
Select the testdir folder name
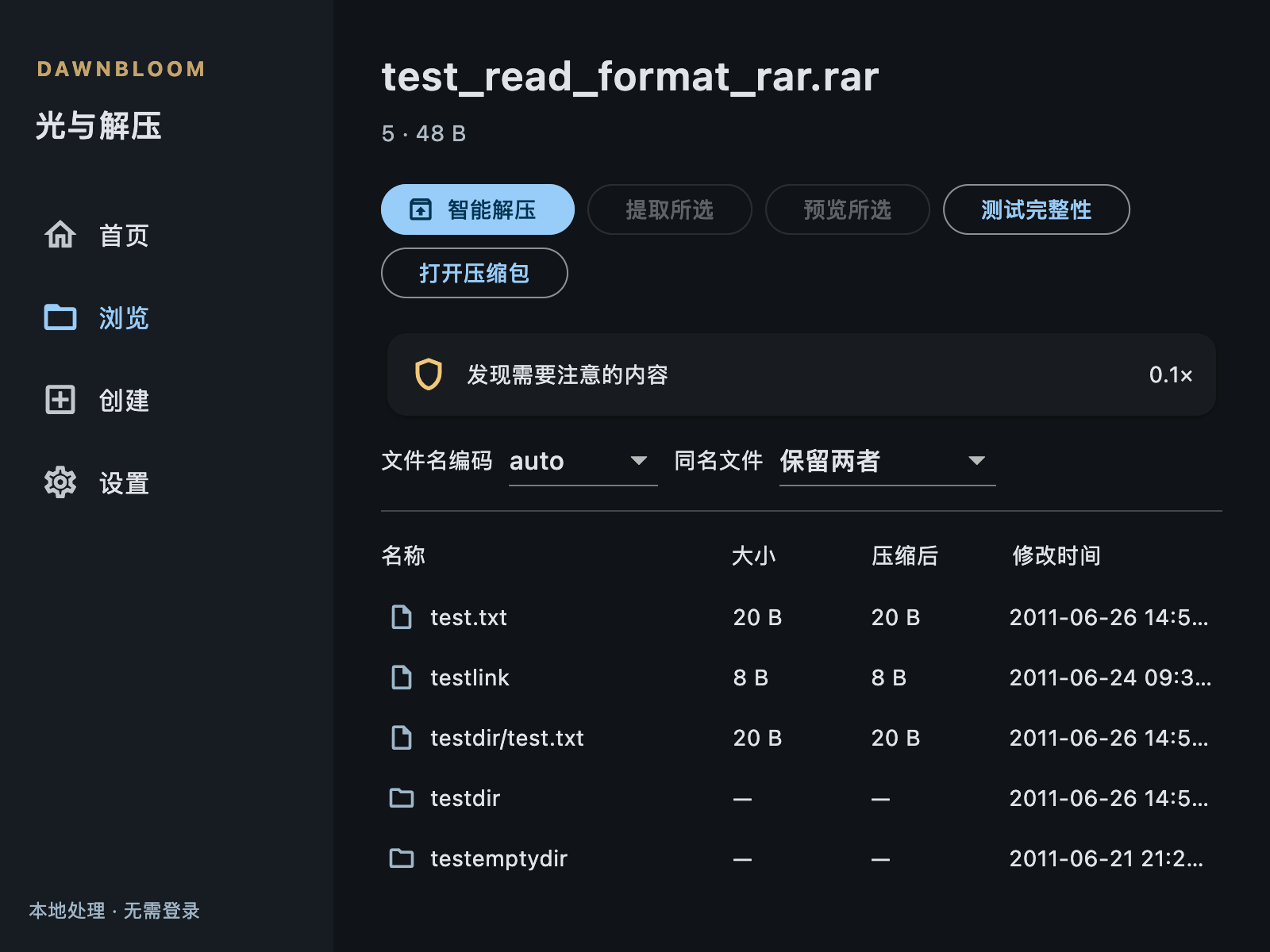click(465, 798)
